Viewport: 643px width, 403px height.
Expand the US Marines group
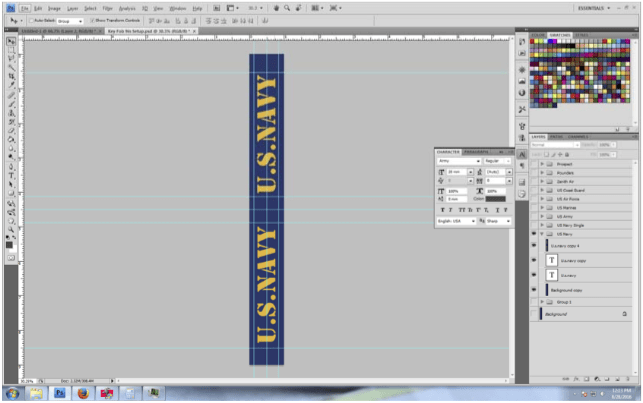click(x=542, y=207)
